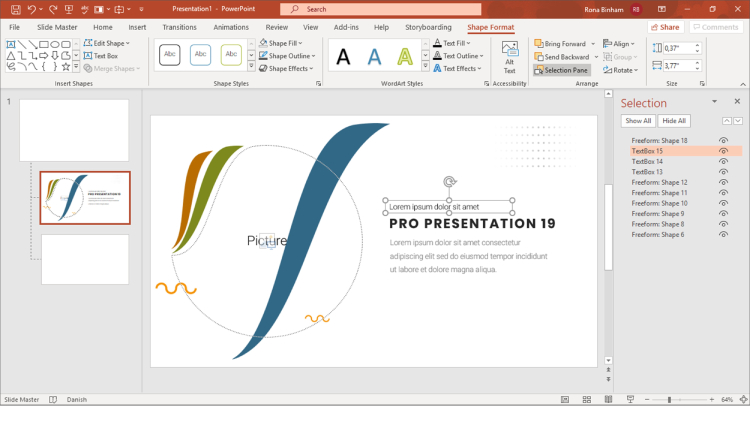Open the Slide Master tab

pos(57,27)
